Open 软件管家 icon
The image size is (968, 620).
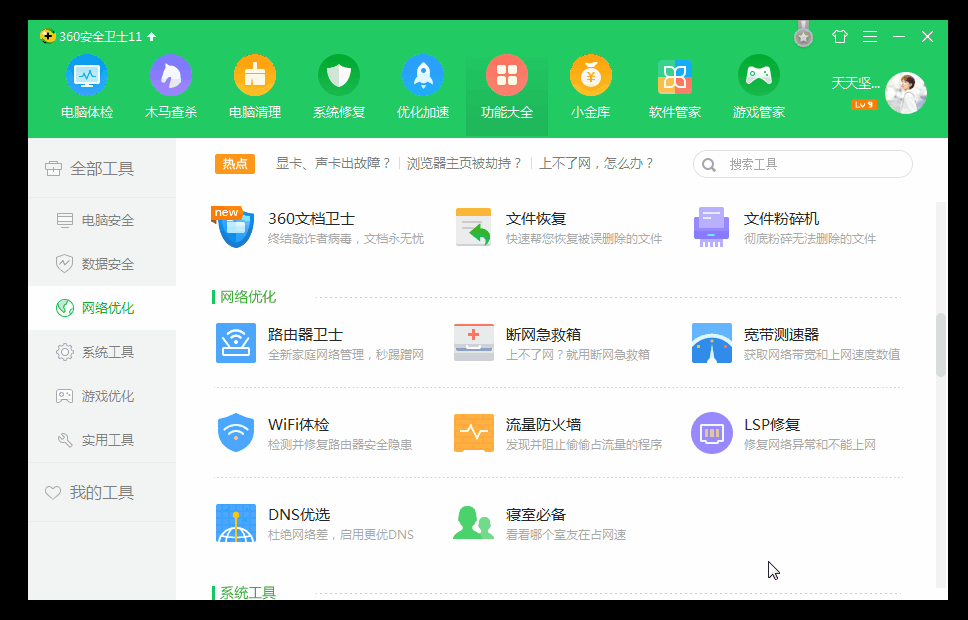[675, 77]
